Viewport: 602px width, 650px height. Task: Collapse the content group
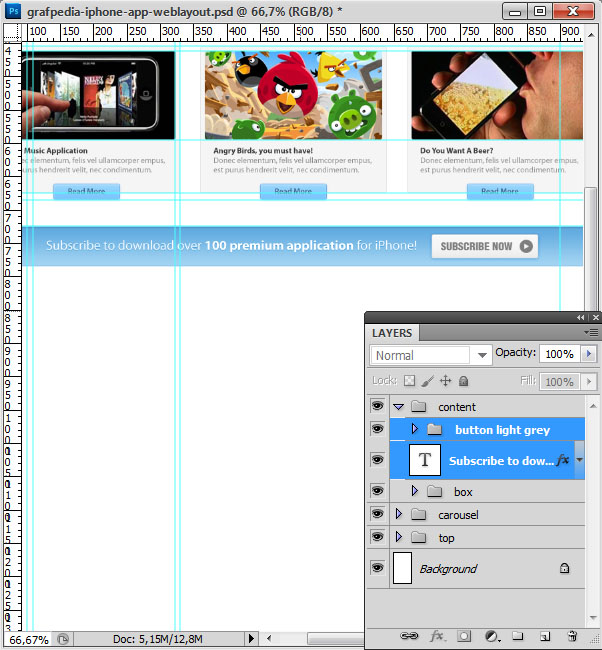[398, 407]
